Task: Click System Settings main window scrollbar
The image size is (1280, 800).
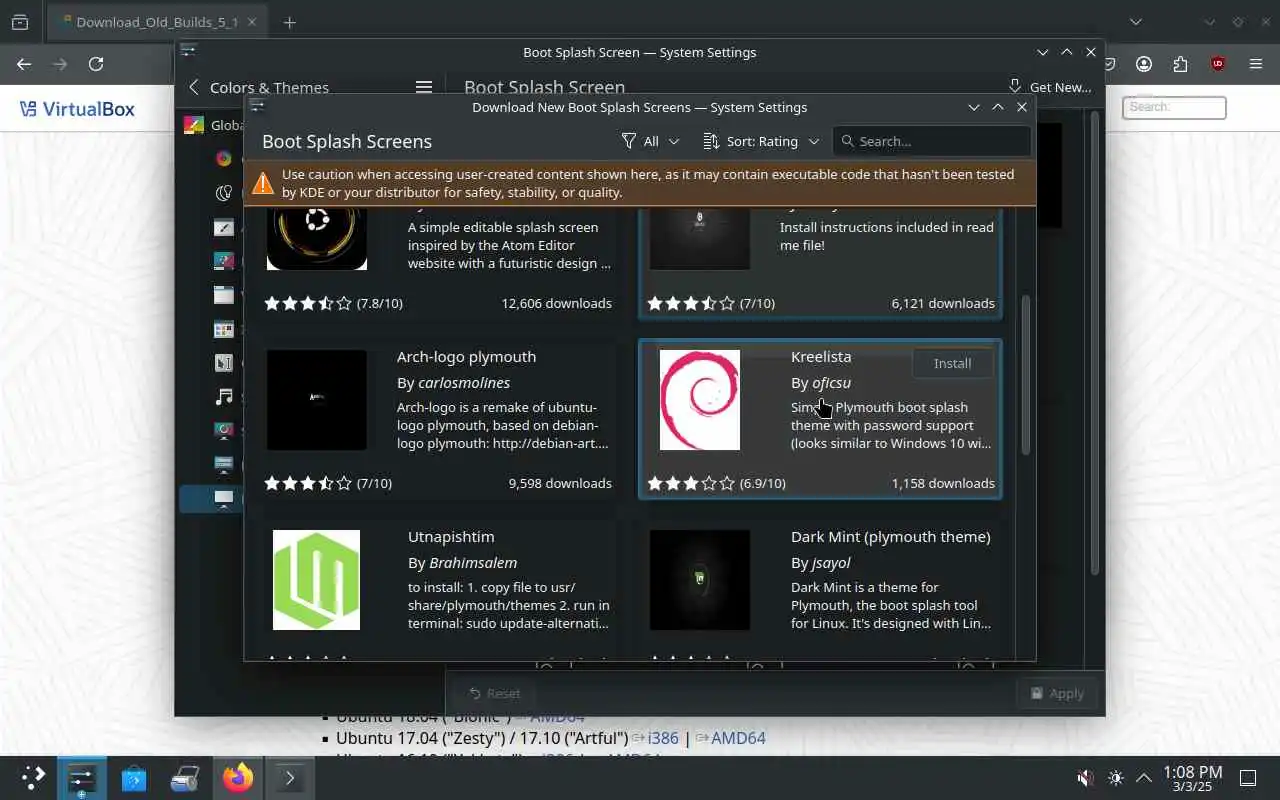Action: (1096, 342)
